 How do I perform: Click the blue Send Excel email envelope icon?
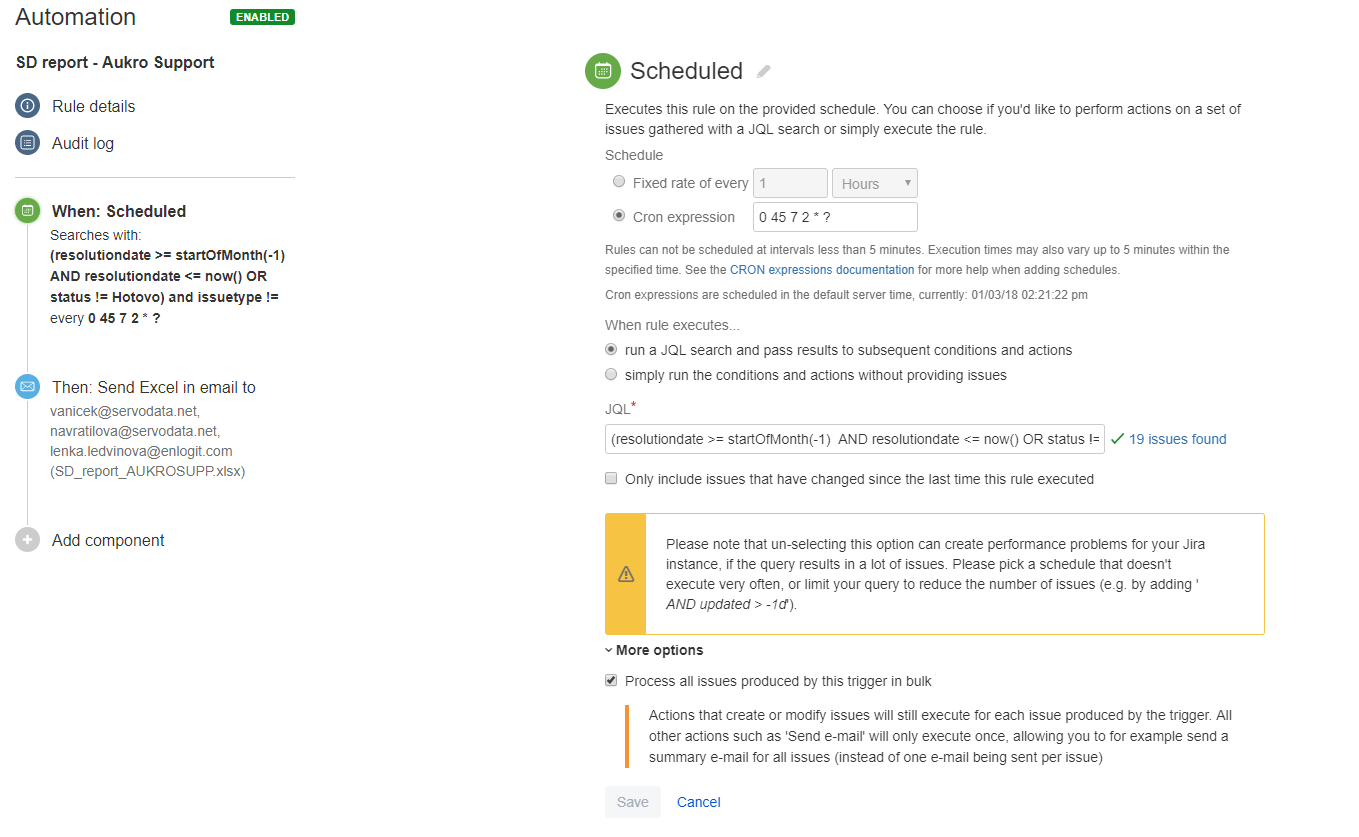pos(27,387)
